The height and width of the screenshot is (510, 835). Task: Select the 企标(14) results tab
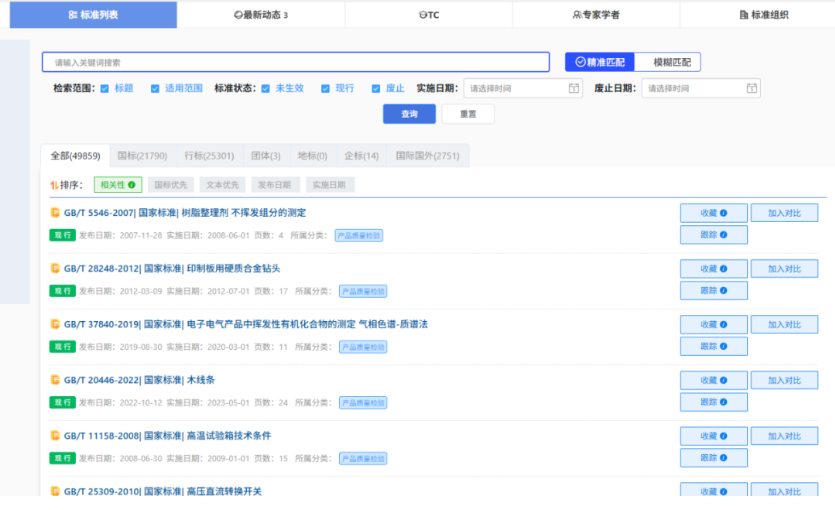pyautogui.click(x=362, y=156)
